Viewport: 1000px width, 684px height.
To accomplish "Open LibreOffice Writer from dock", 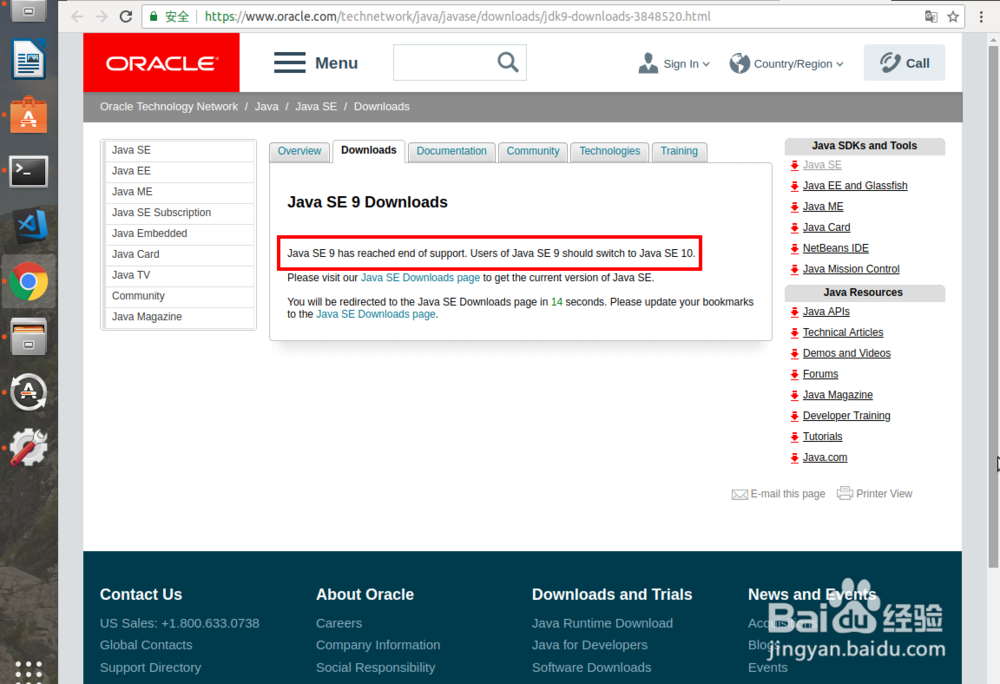I will click(29, 59).
